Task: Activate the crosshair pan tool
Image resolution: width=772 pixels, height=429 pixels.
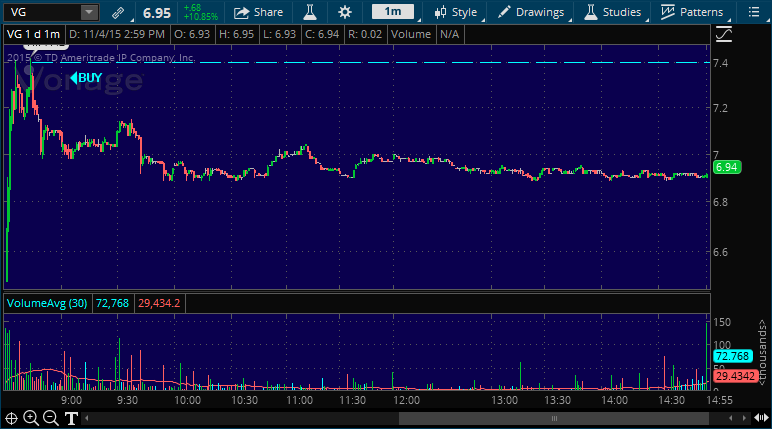Action: [11, 419]
